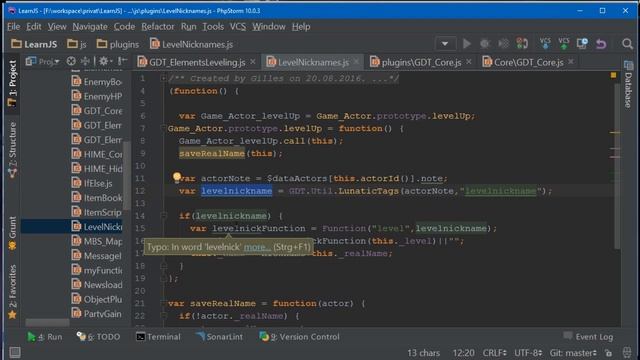Change UTF-8 file encoding
Viewport: 640px width, 360px height.
click(528, 353)
